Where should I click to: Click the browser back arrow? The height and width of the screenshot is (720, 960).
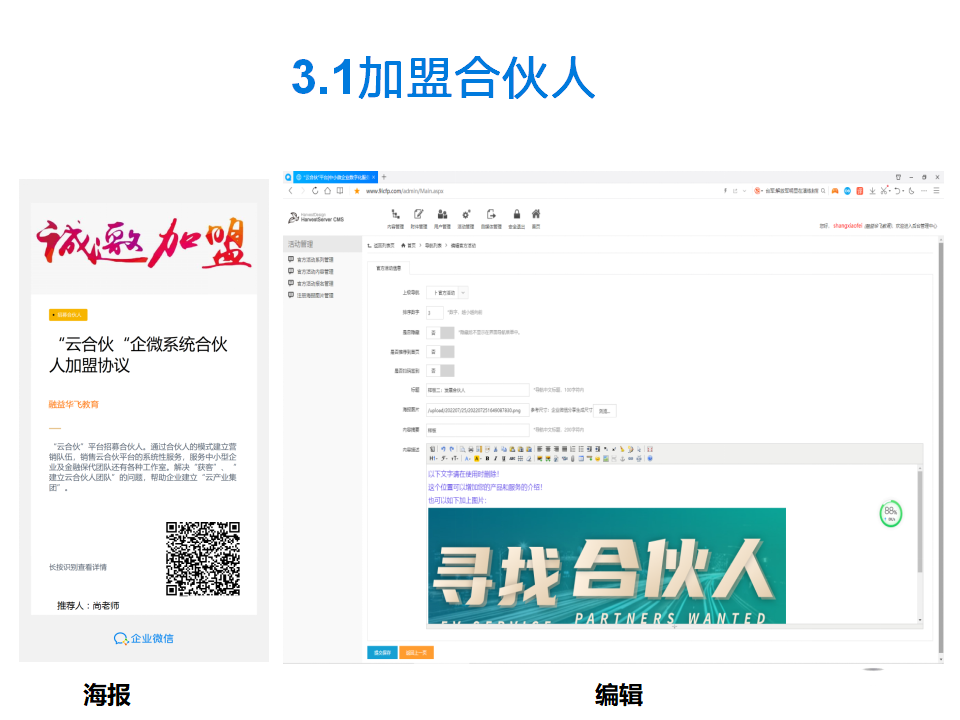[291, 191]
